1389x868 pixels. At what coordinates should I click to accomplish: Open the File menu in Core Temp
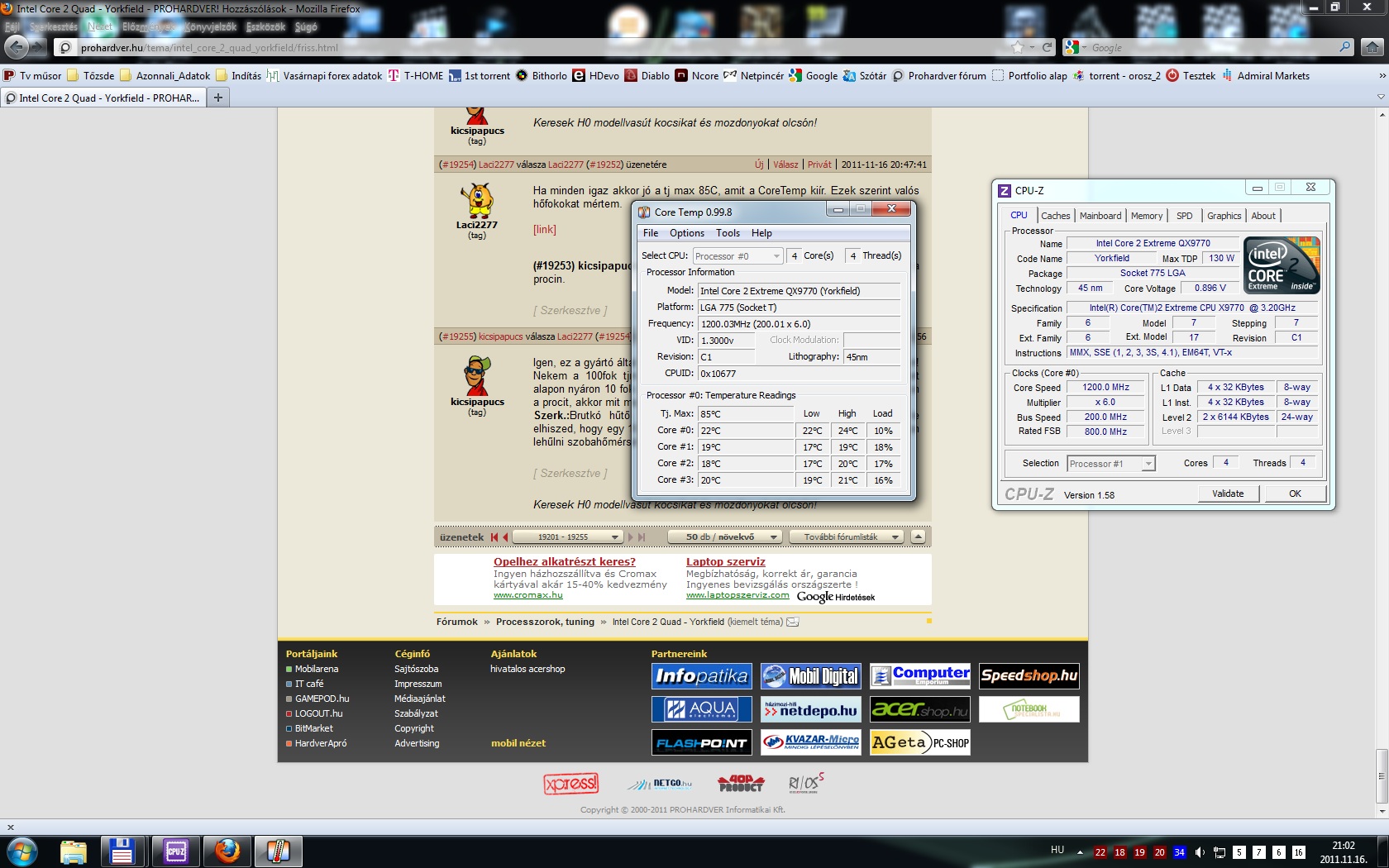coord(651,233)
